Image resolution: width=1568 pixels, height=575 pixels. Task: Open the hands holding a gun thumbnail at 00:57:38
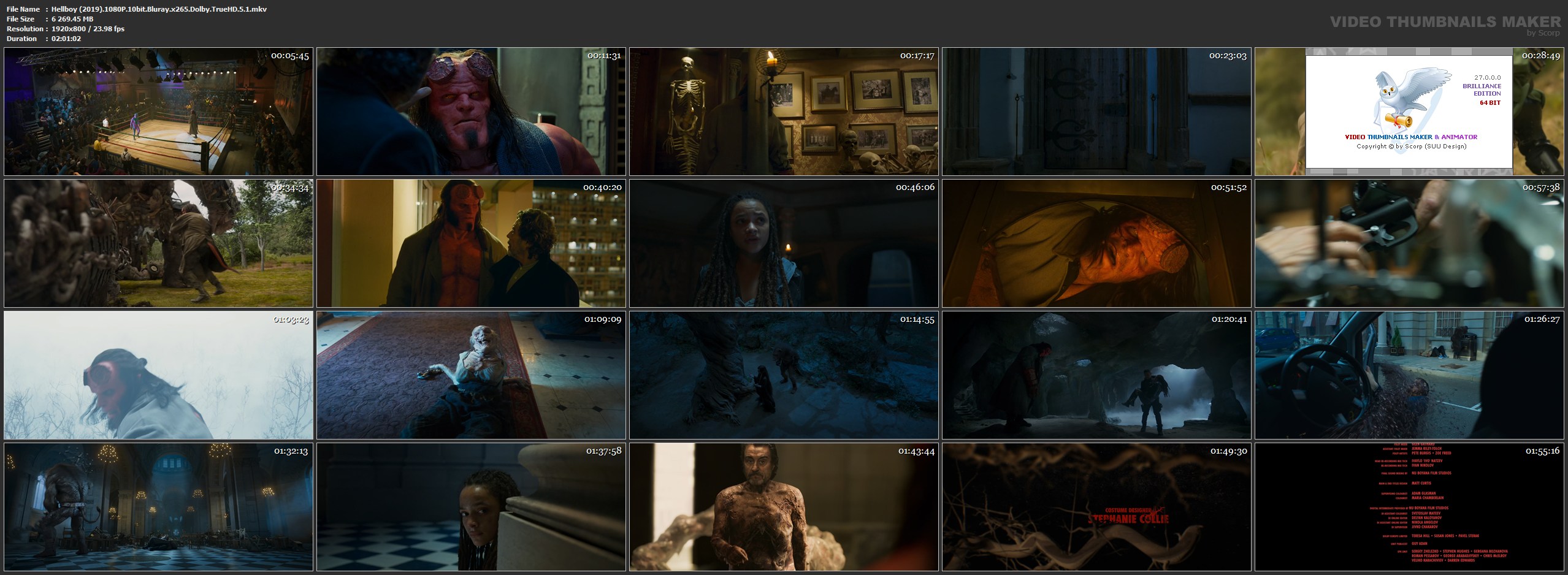click(x=1409, y=243)
